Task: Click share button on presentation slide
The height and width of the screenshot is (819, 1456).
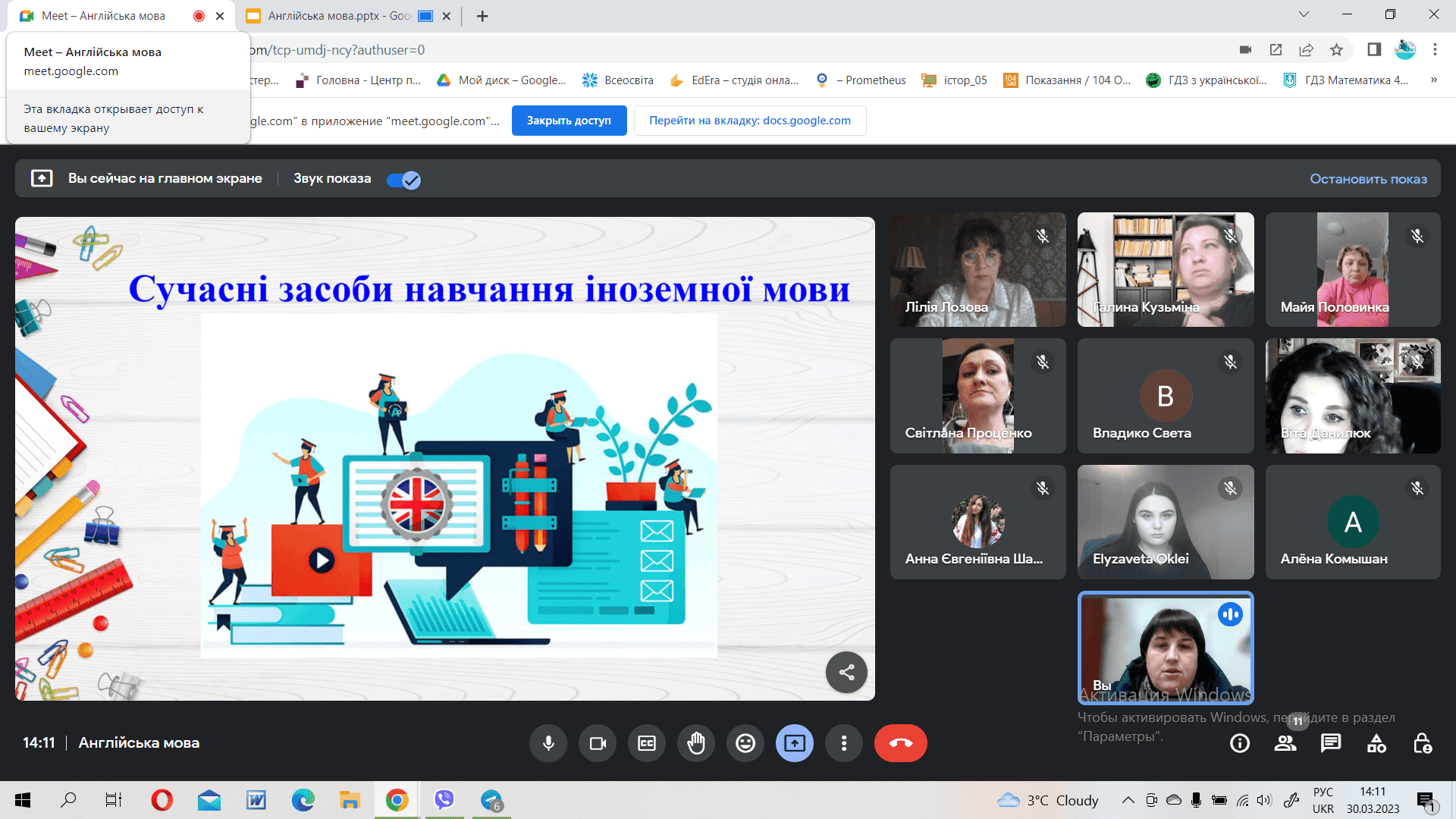Action: 846,672
